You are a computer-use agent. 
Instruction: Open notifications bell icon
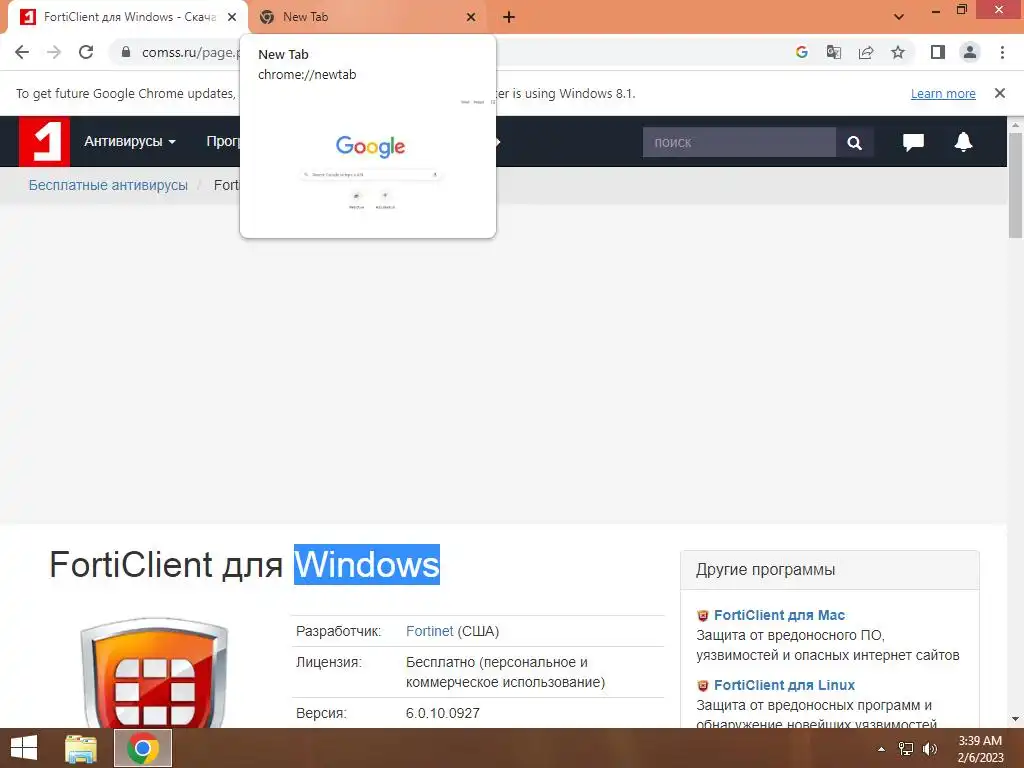963,142
